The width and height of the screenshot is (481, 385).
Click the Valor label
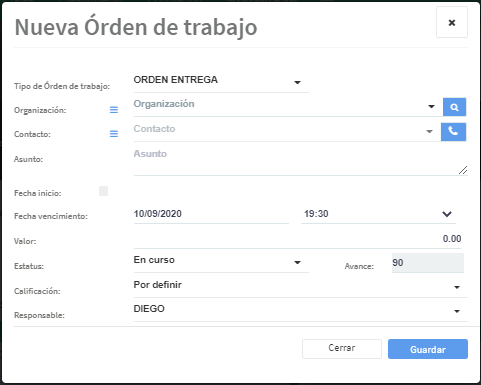click(x=25, y=241)
